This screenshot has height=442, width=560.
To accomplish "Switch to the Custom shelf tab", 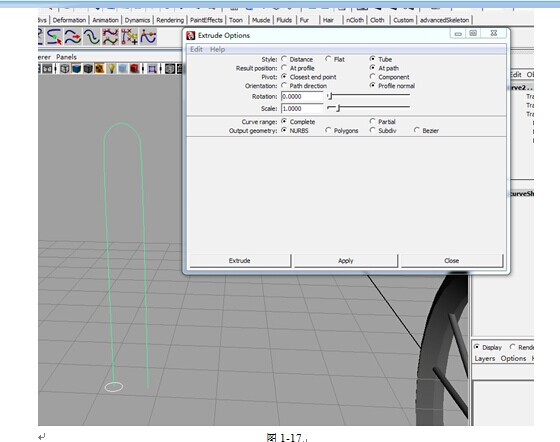I will [x=403, y=20].
